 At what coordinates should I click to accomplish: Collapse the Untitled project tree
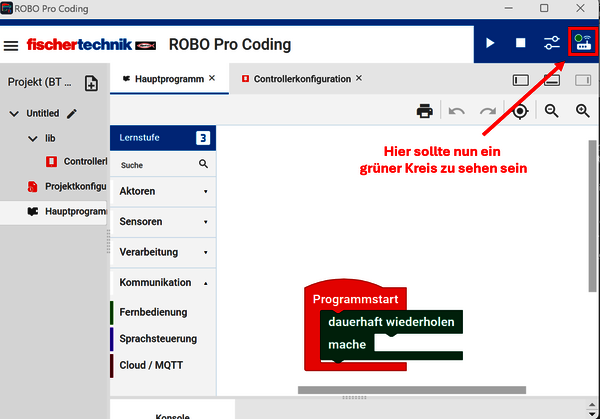14,114
